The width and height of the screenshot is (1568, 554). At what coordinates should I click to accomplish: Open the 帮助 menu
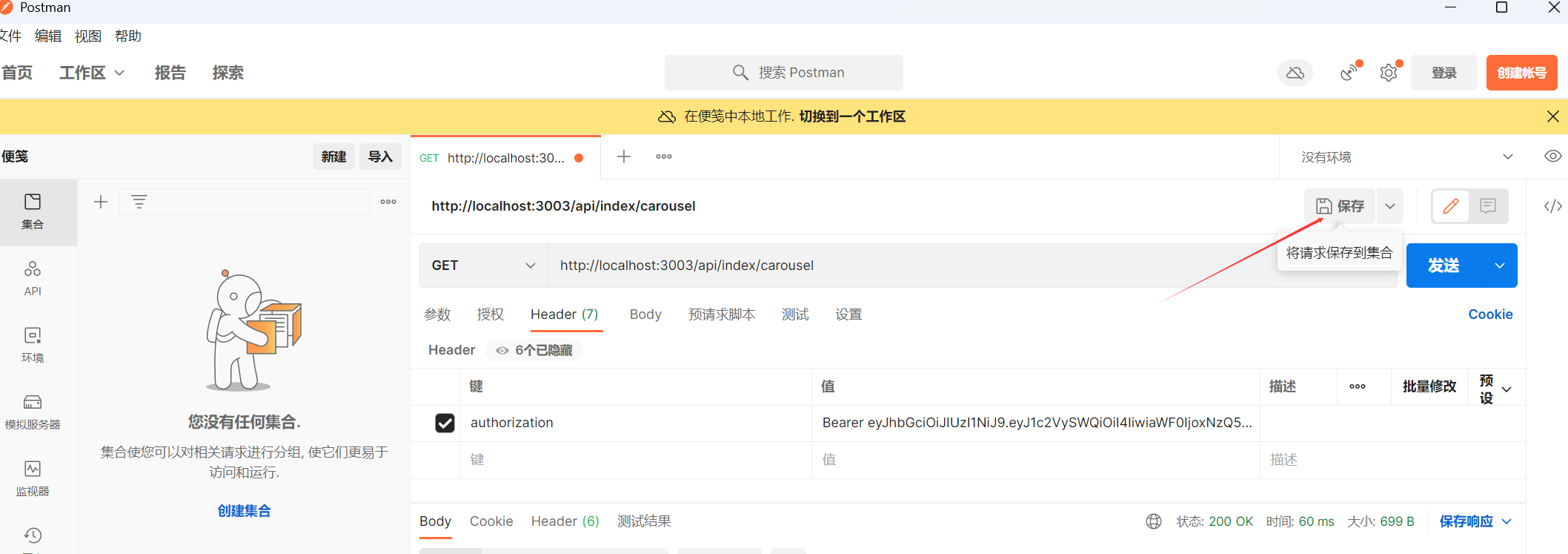tap(128, 36)
